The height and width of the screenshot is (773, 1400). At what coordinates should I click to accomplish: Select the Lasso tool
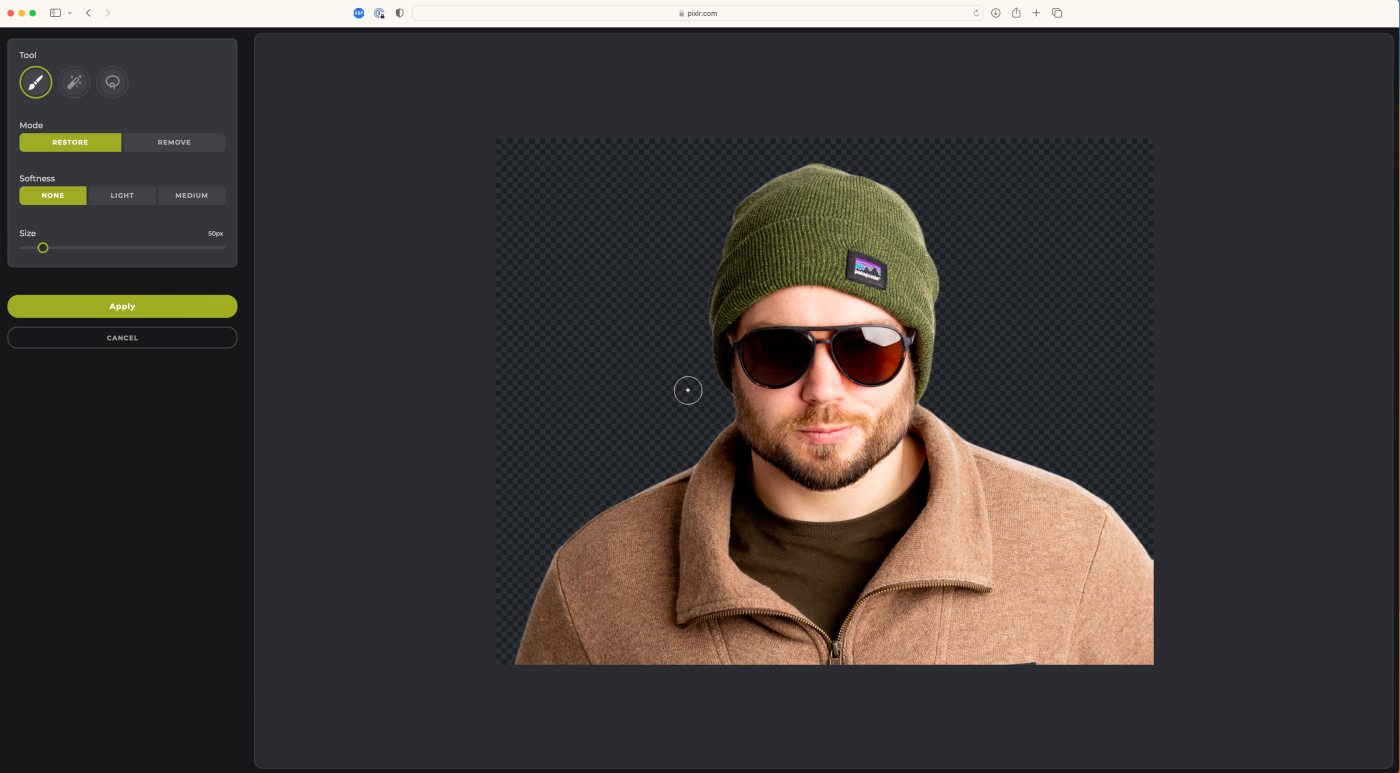tap(112, 82)
